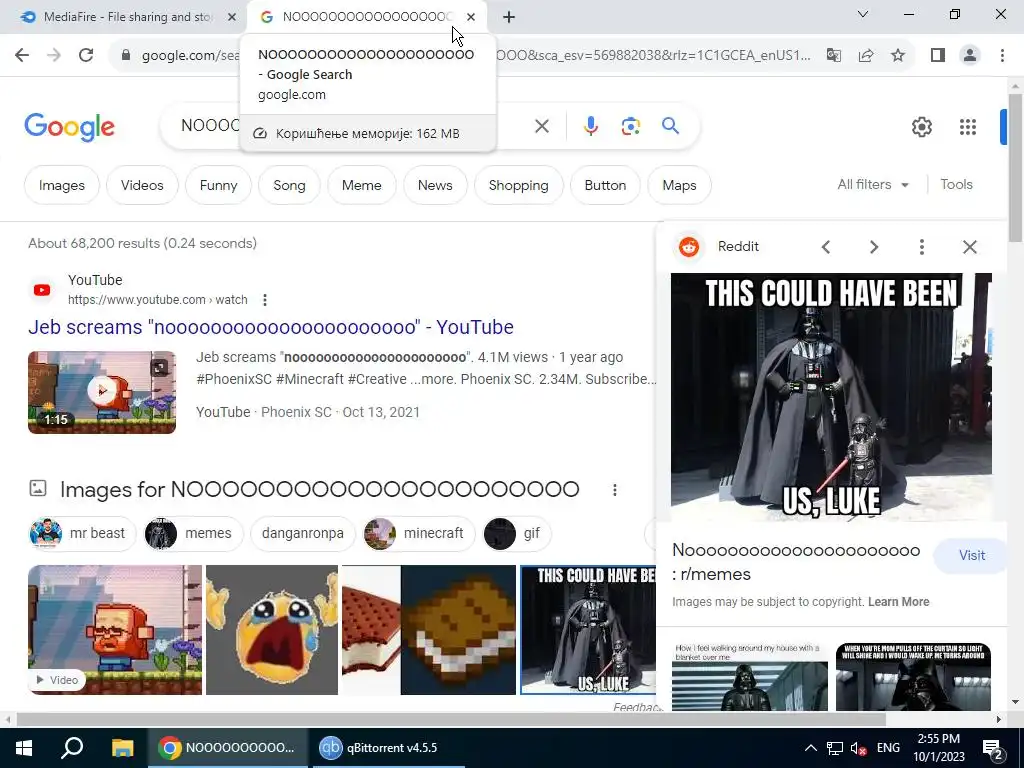Open the Chrome three-dot menu
The height and width of the screenshot is (768, 1024).
(x=1002, y=56)
